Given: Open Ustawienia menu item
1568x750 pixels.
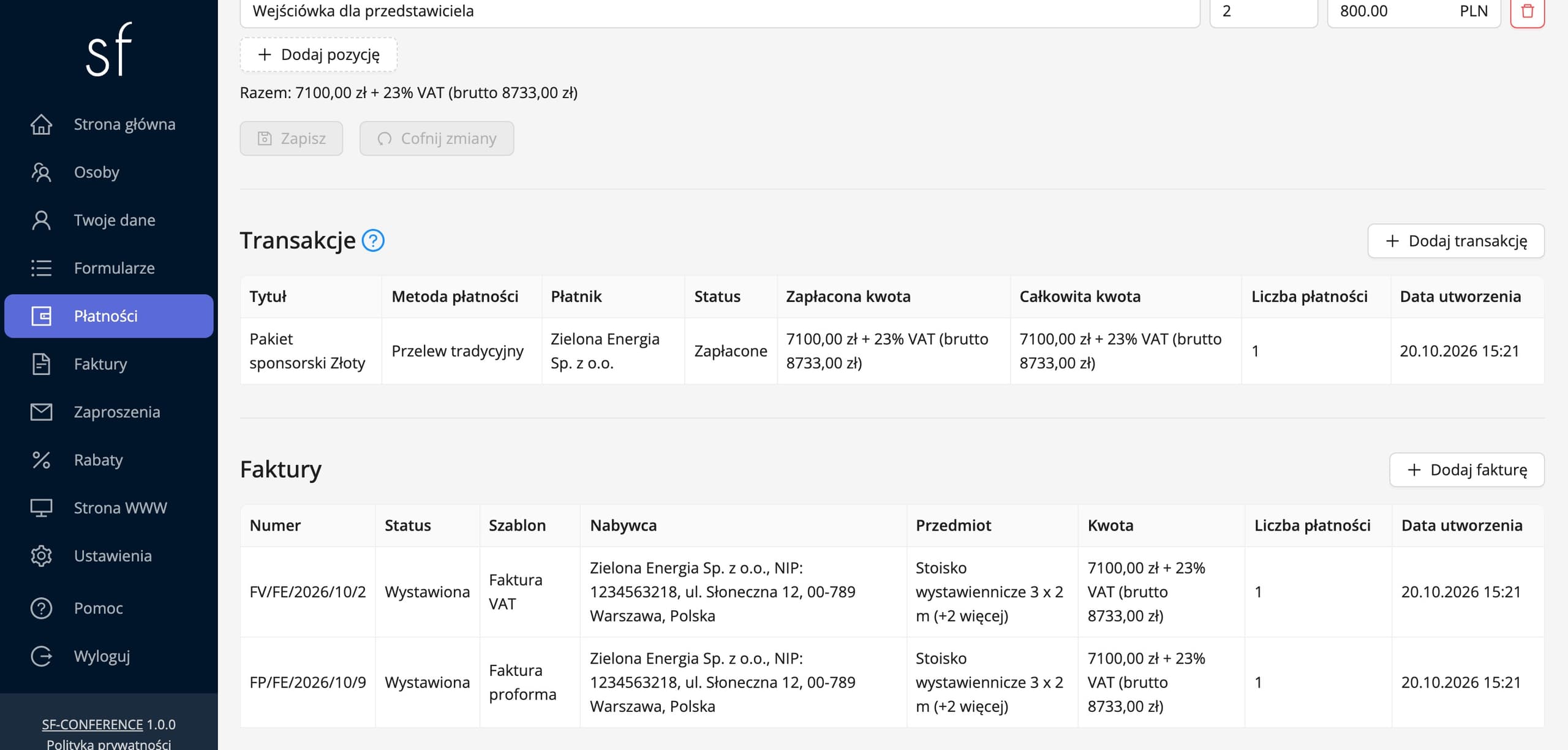Looking at the screenshot, I should click(109, 556).
